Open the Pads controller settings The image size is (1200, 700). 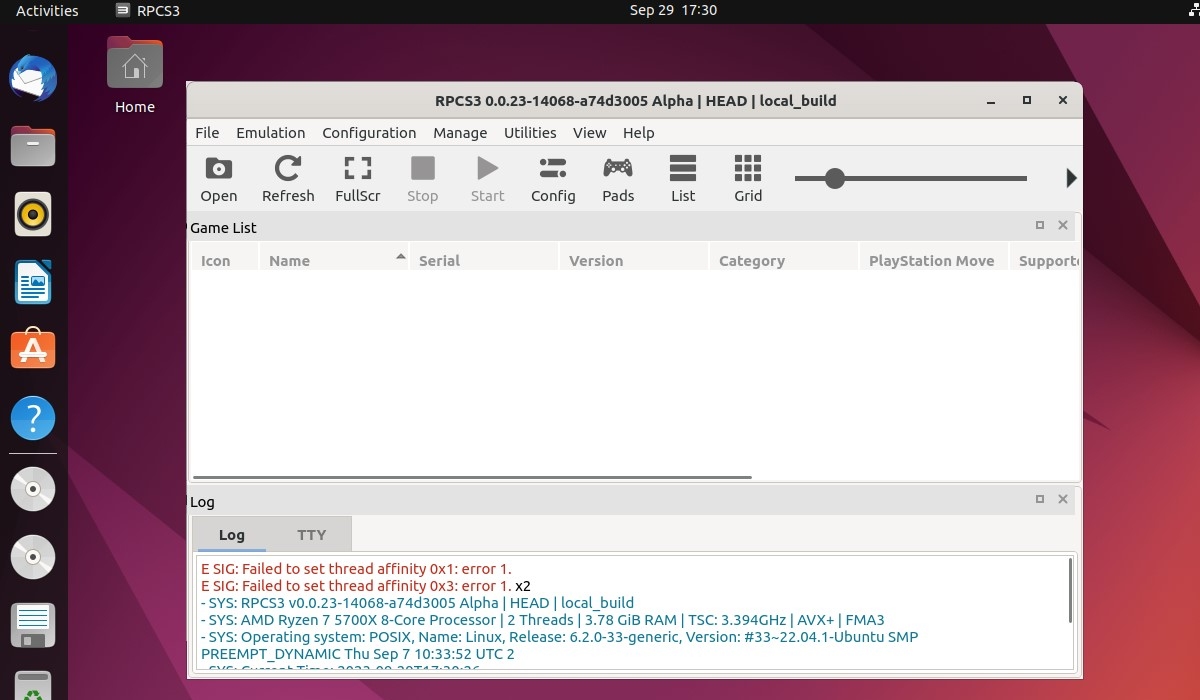tap(618, 179)
